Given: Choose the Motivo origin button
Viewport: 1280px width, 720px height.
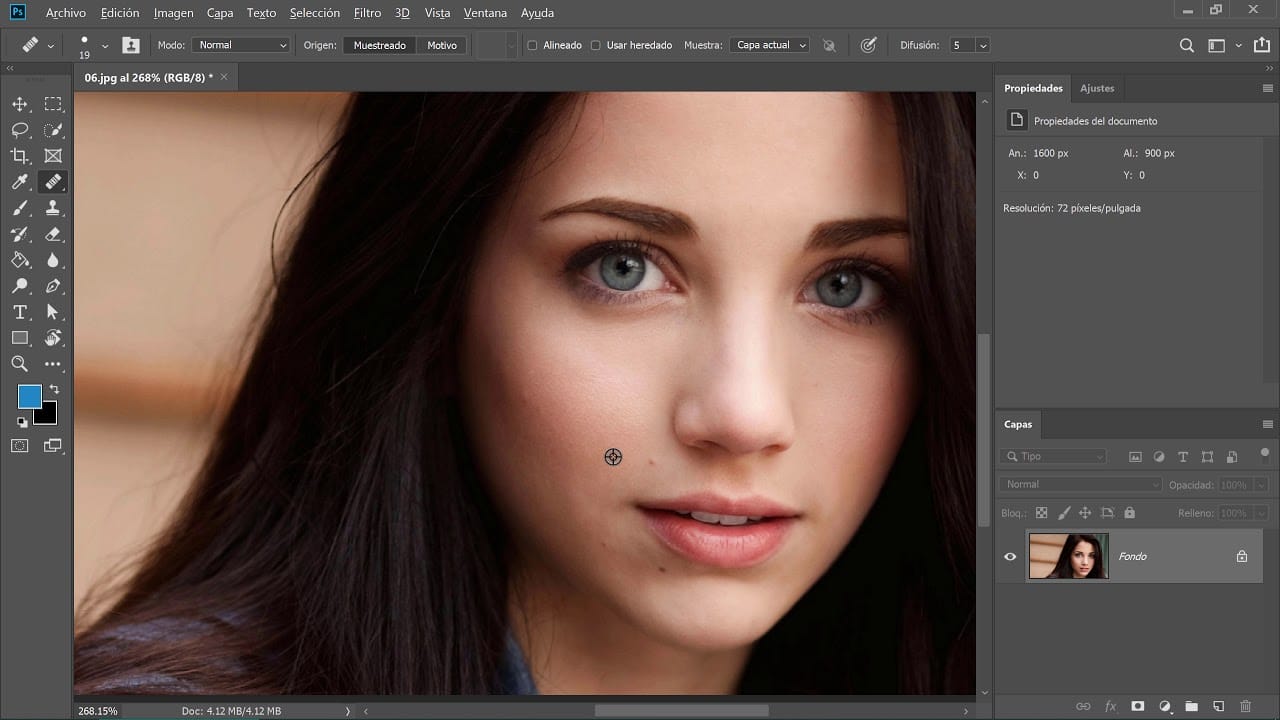Looking at the screenshot, I should [x=442, y=45].
